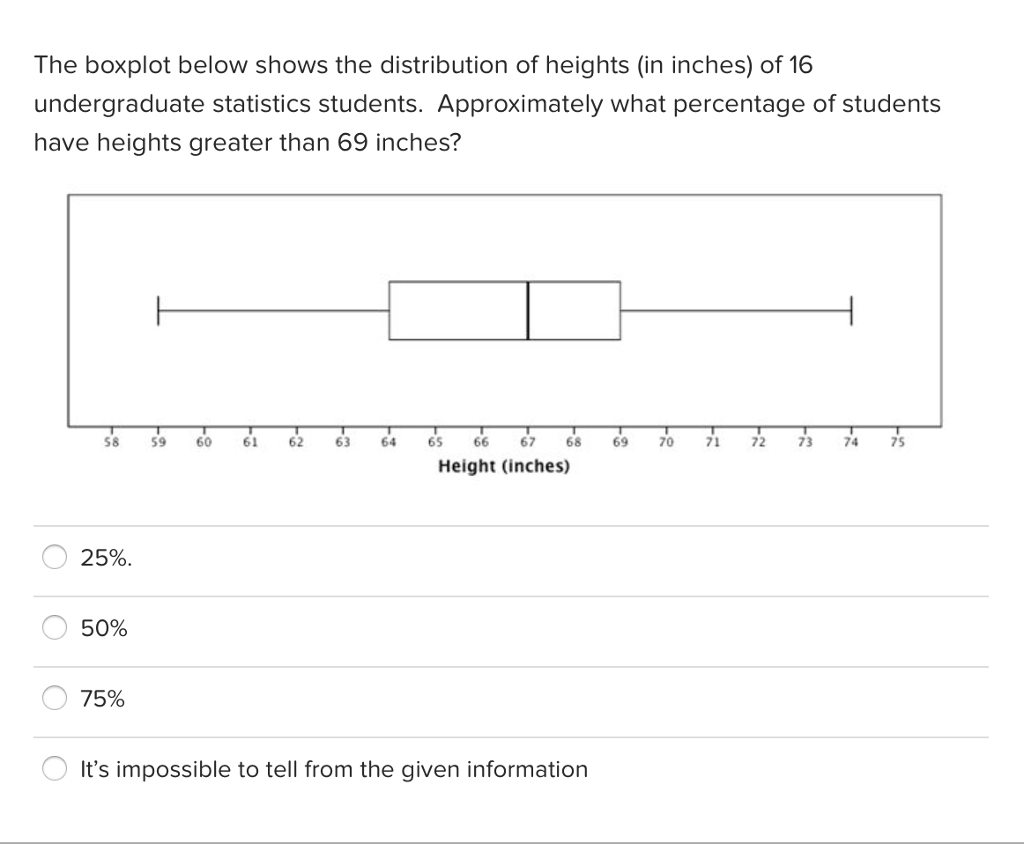Click the number 75 tick label
This screenshot has width=1024, height=844.
(x=897, y=440)
